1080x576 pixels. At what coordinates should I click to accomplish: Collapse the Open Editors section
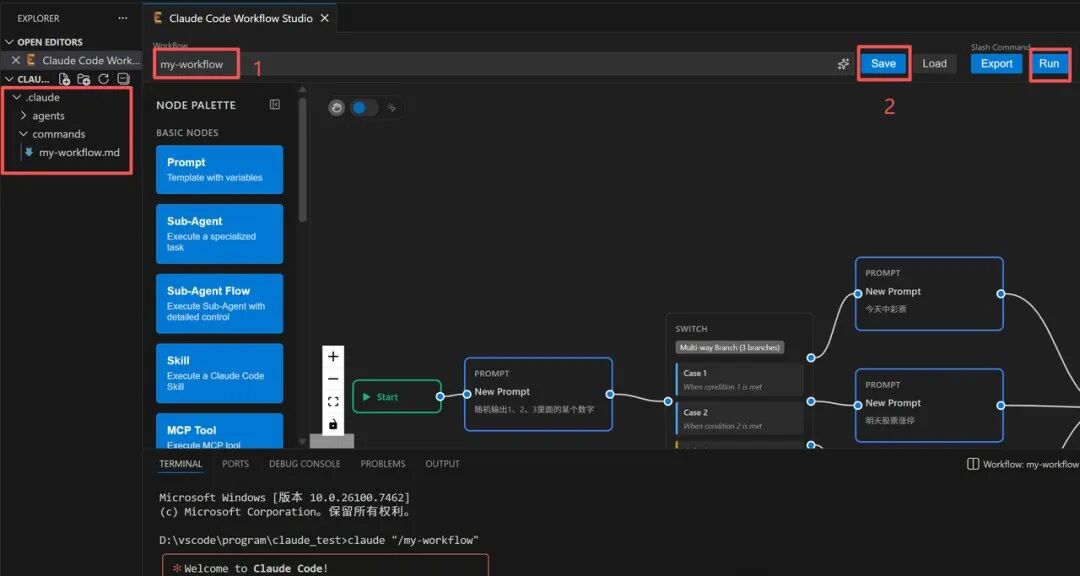[9, 42]
